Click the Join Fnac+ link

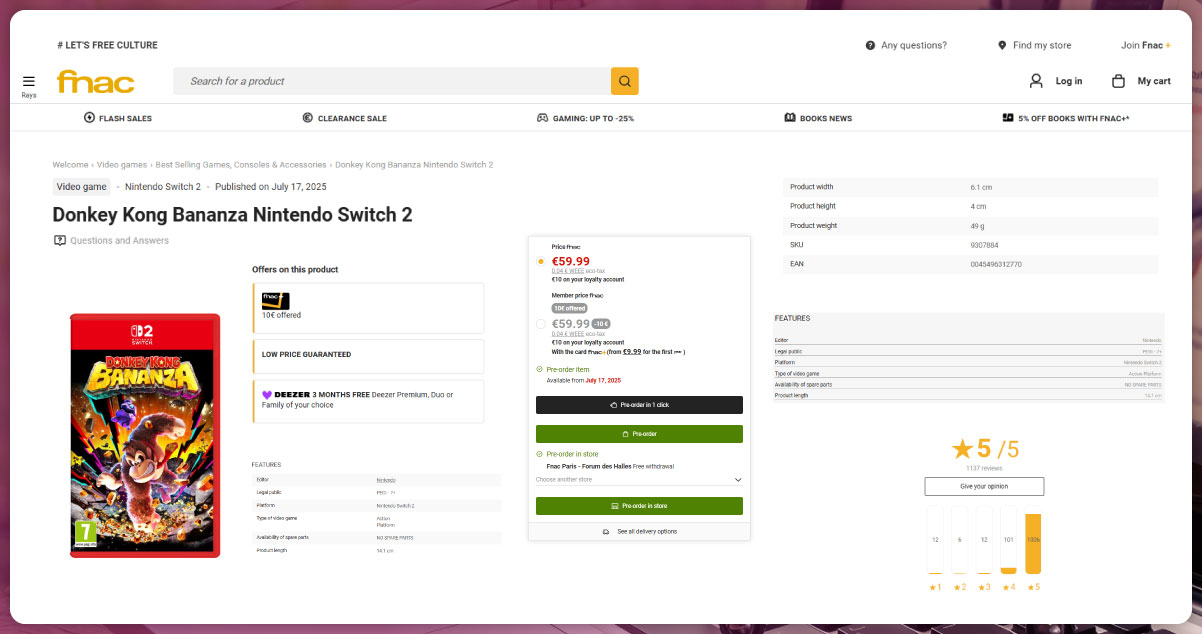pos(1146,45)
